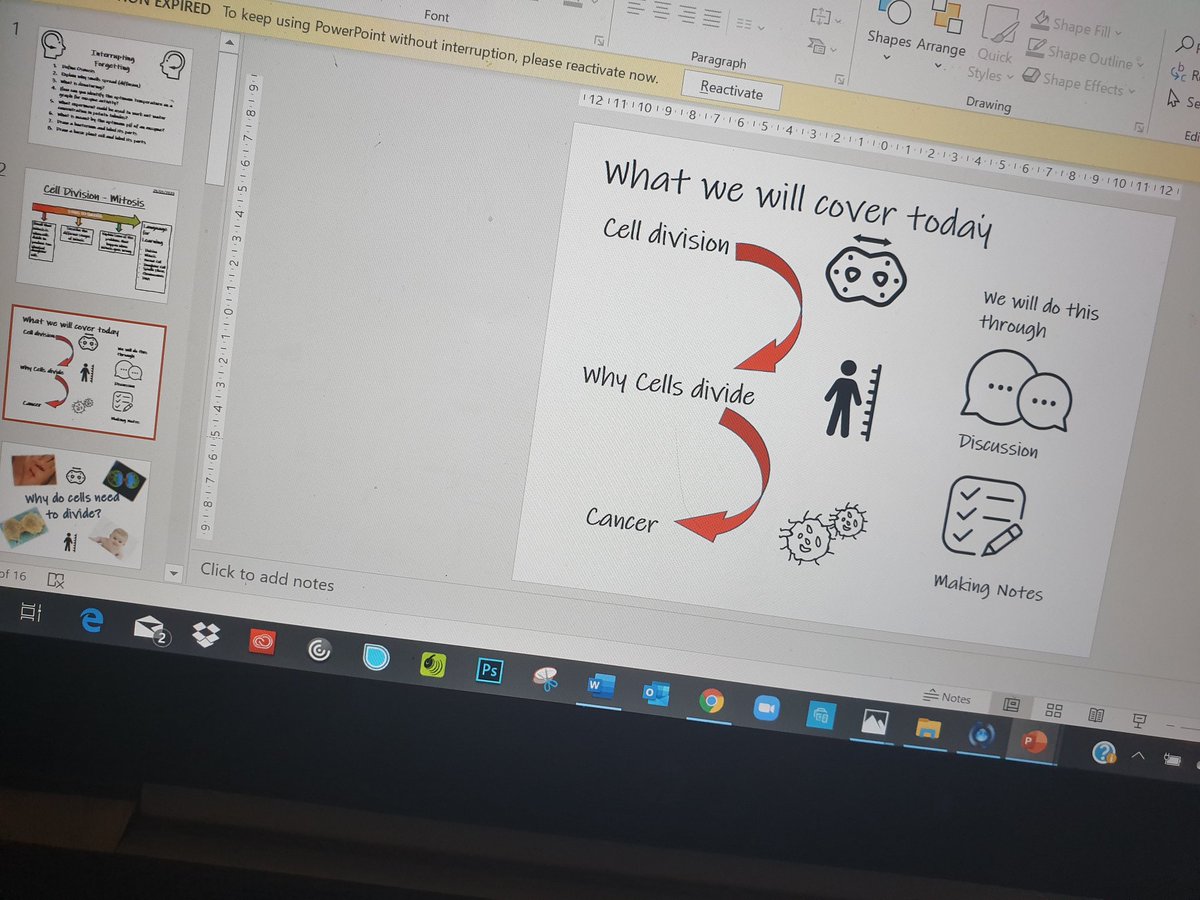Viewport: 1200px width, 900px height.
Task: Click the slide panel scroll down arrow
Action: pos(174,574)
